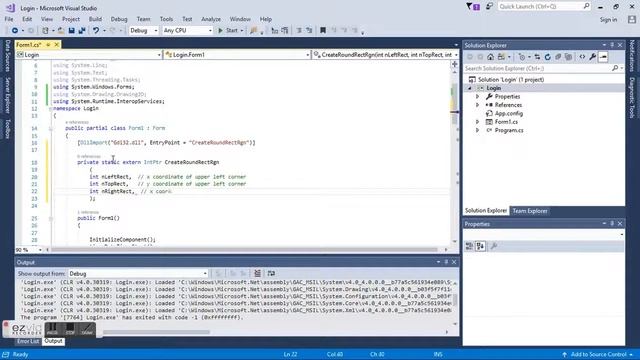Open the Analyze menu

pyautogui.click(x=211, y=19)
